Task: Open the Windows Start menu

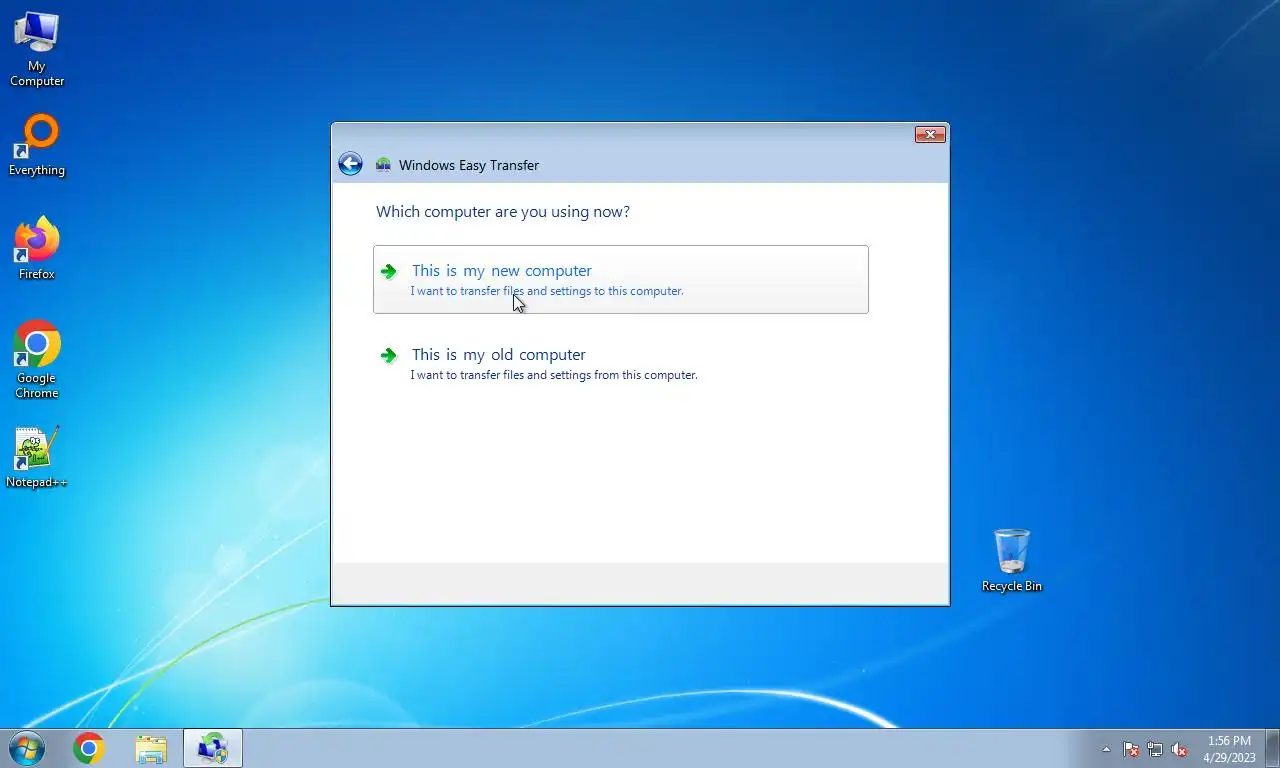Action: click(26, 748)
